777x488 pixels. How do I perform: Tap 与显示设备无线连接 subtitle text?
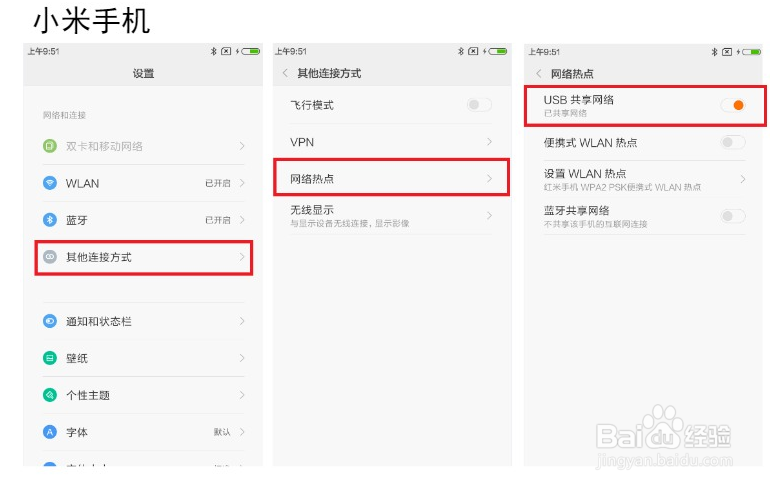click(x=350, y=223)
